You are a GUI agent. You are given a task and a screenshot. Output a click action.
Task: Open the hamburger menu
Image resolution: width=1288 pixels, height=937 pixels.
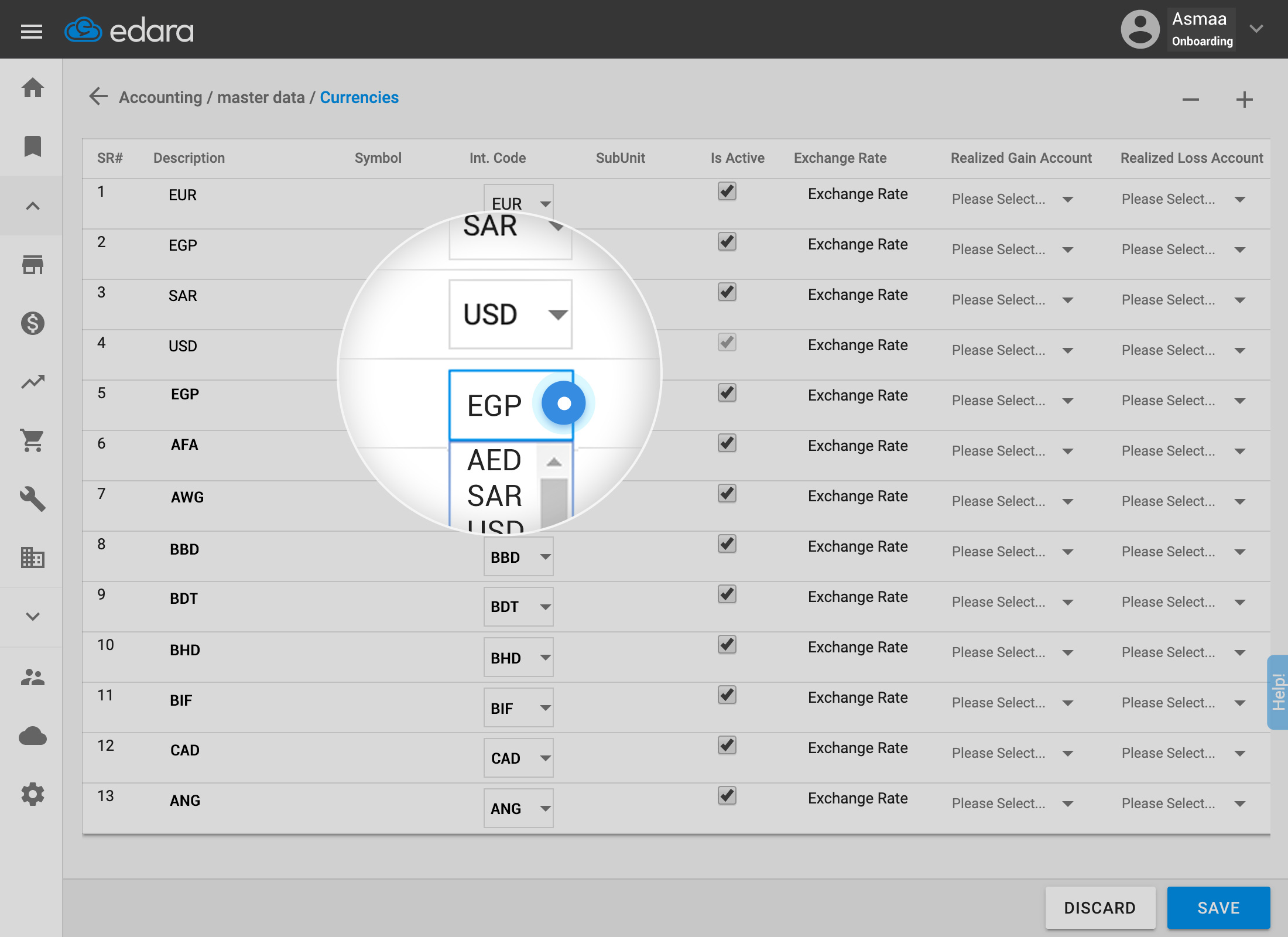(32, 31)
